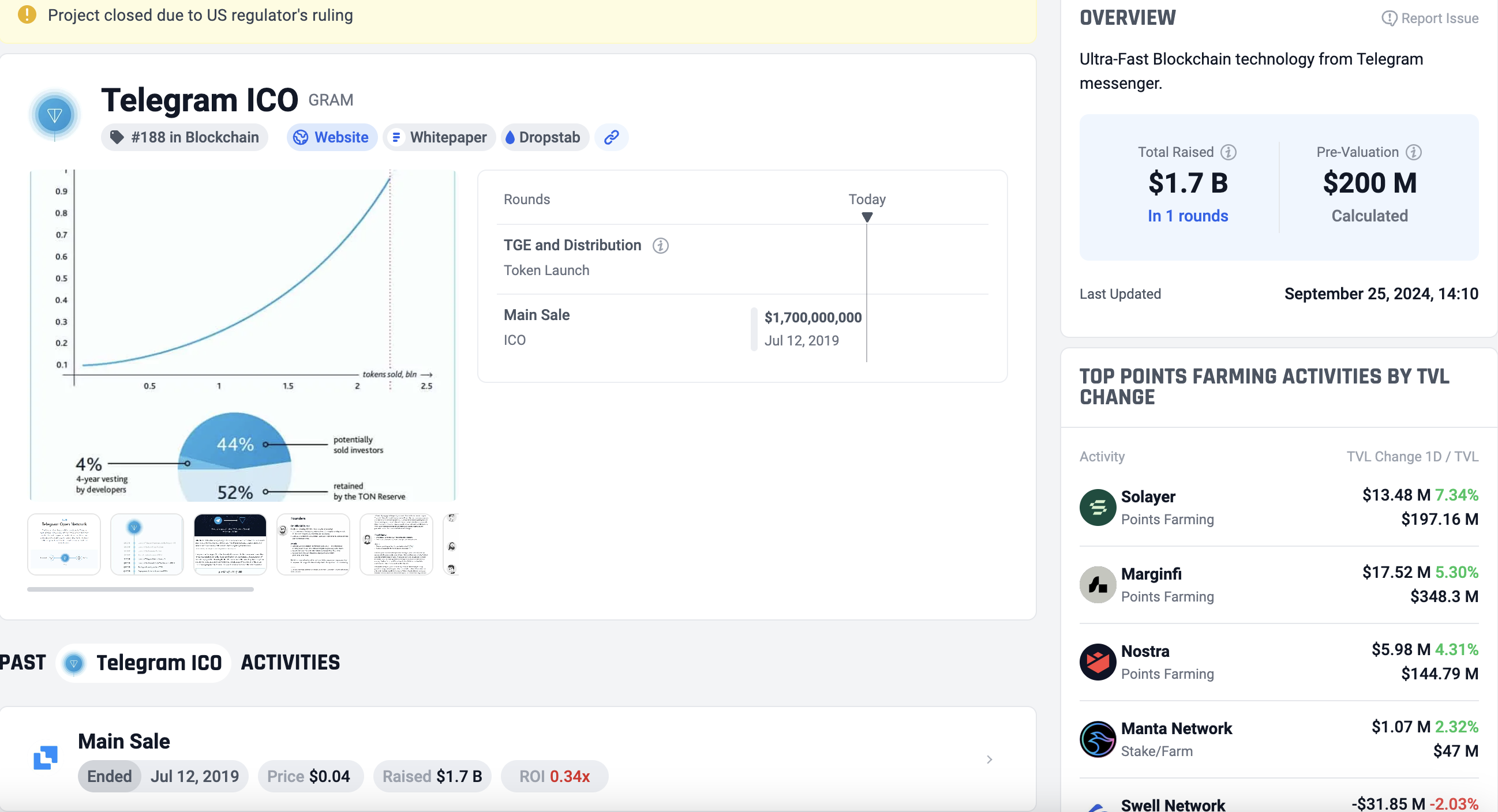The height and width of the screenshot is (812, 1498).
Task: Click the Main Sale launchpad icon
Action: click(x=46, y=758)
